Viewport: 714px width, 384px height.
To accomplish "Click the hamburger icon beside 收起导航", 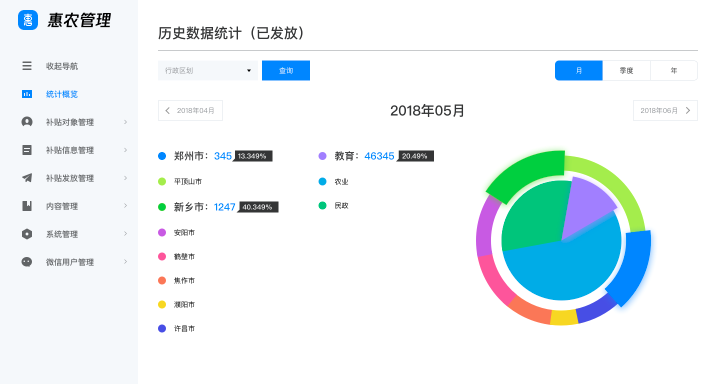I will 27,66.
